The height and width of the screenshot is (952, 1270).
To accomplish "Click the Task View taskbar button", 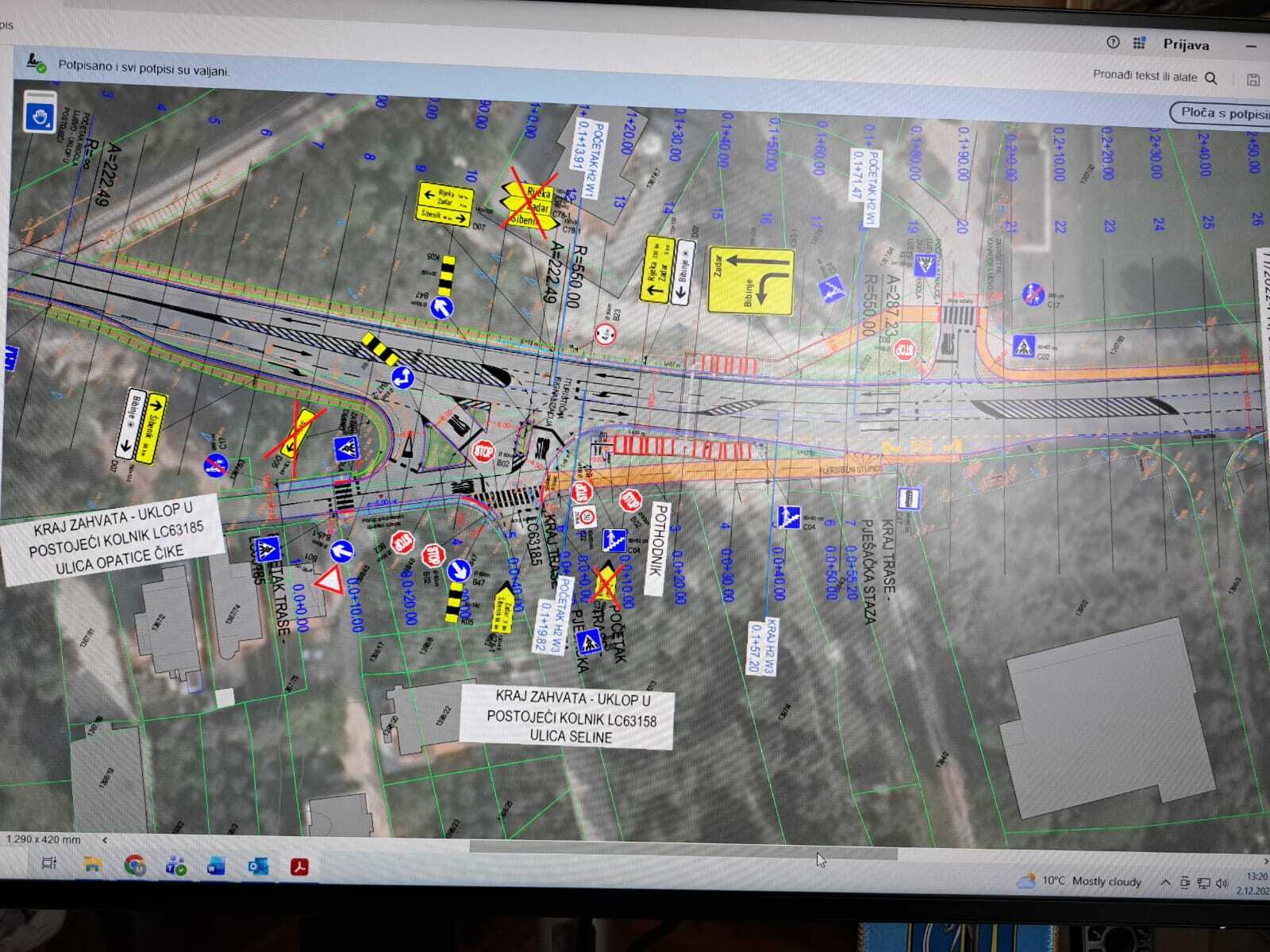I will coord(49,863).
